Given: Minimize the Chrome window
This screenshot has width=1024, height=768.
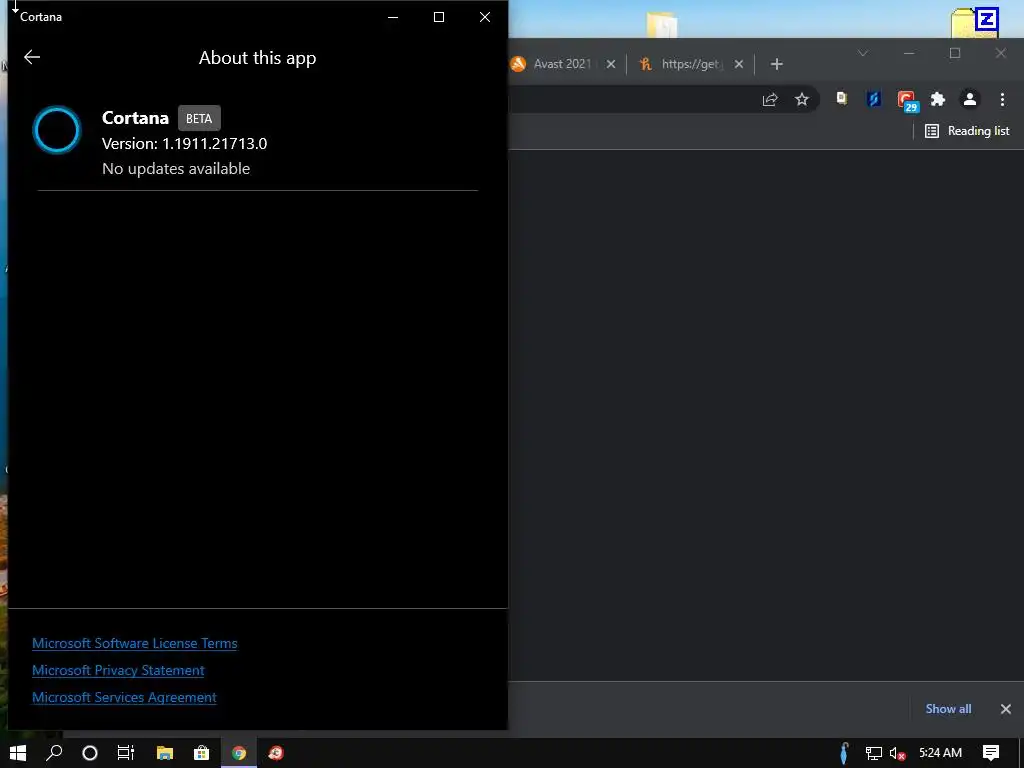Looking at the screenshot, I should click(x=909, y=54).
